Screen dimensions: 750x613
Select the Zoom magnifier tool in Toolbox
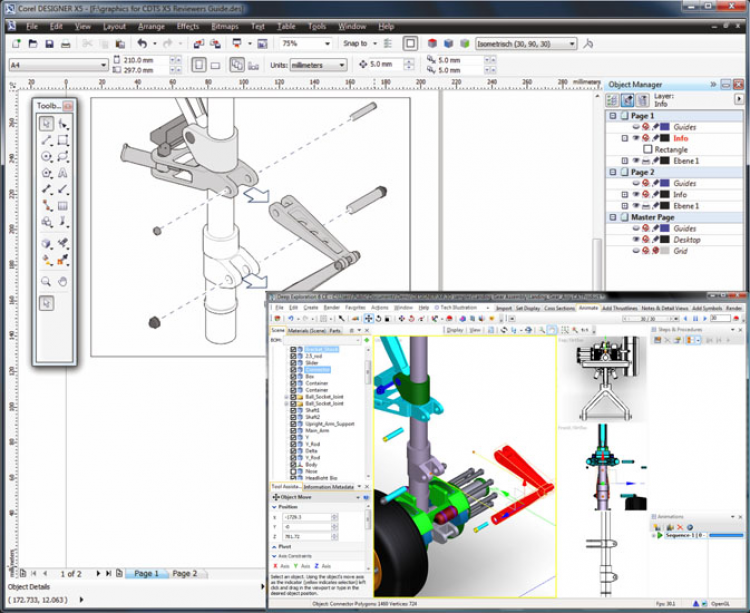point(46,282)
